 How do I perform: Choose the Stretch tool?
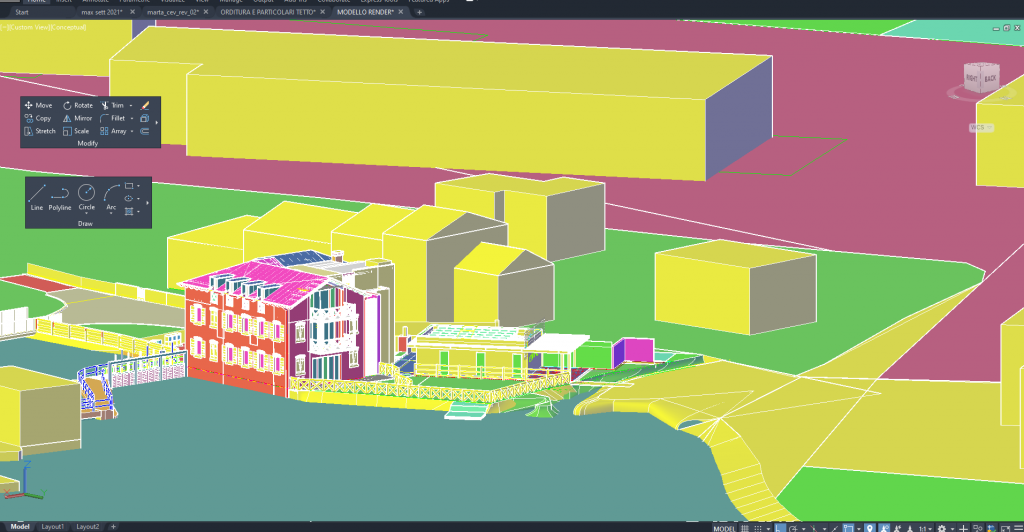40,131
